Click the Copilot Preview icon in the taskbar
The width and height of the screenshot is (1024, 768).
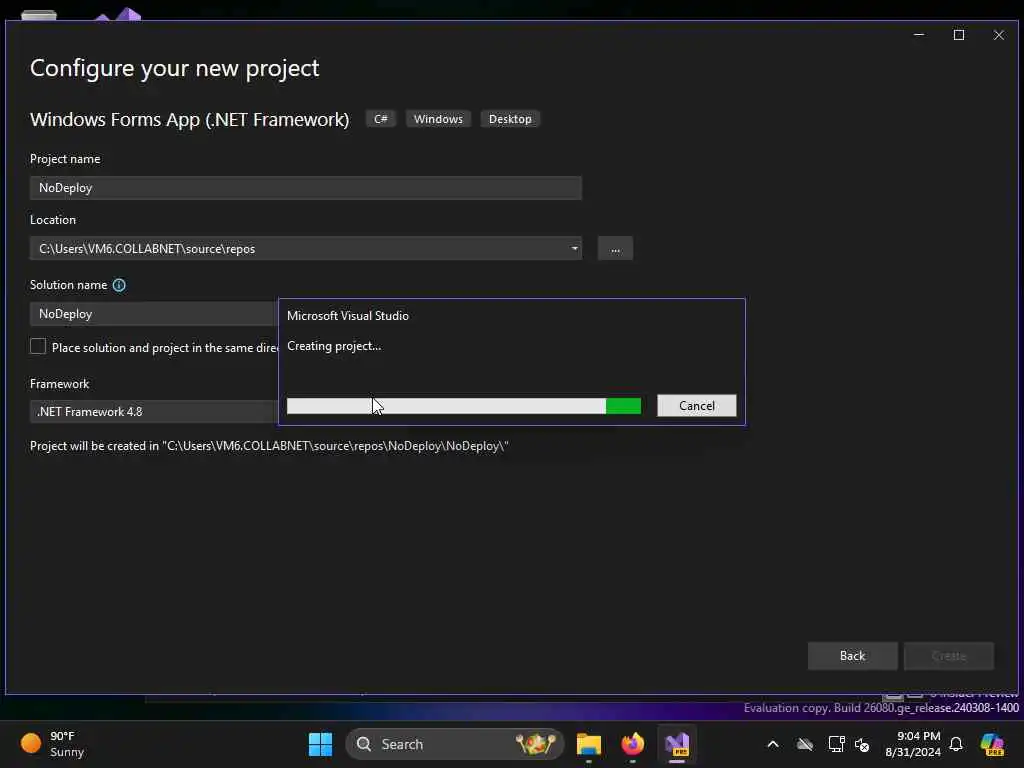coord(992,744)
